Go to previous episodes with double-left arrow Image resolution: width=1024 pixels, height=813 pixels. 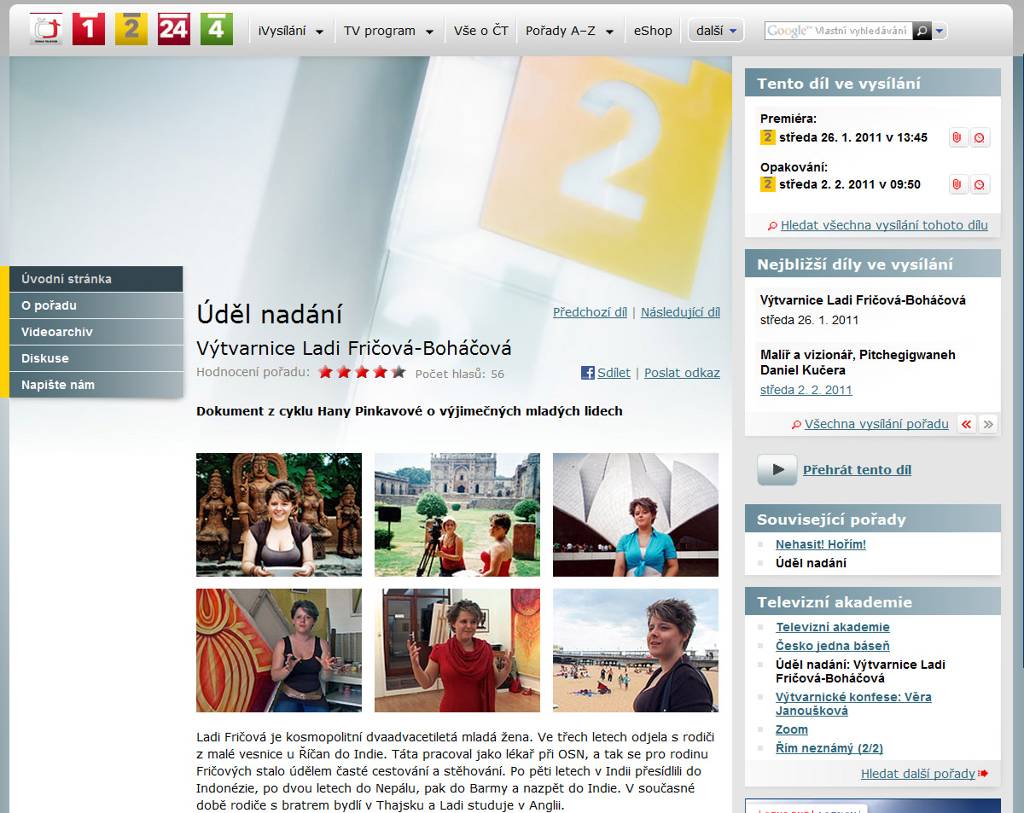(967, 424)
